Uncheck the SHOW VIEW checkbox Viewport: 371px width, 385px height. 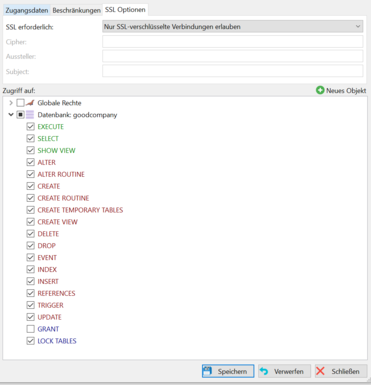[30, 150]
